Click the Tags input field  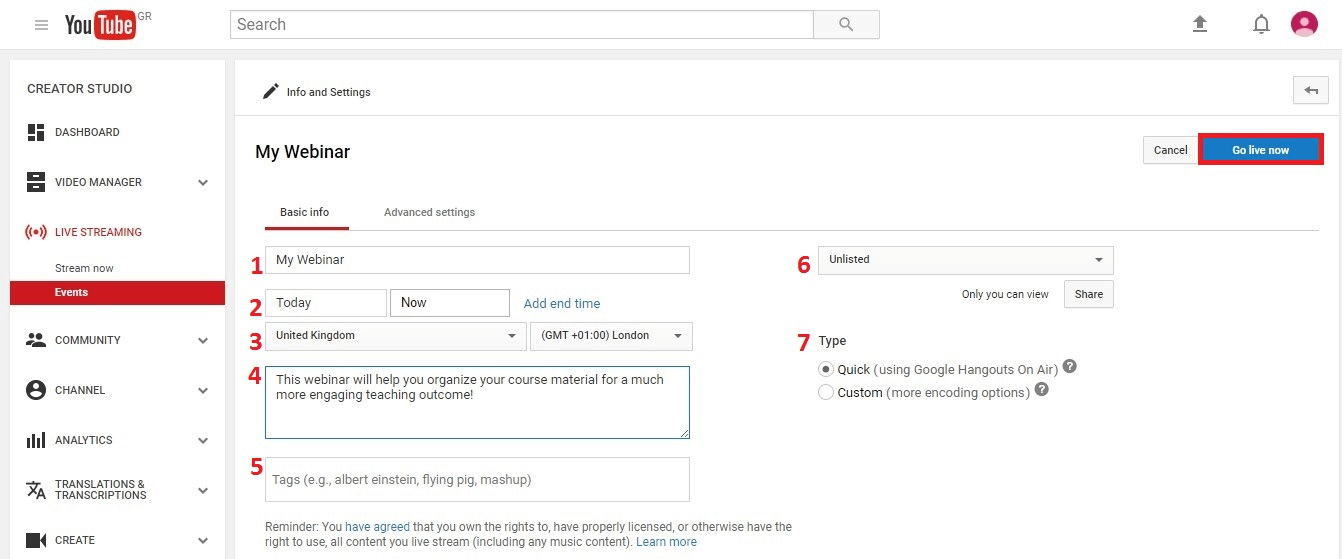477,479
